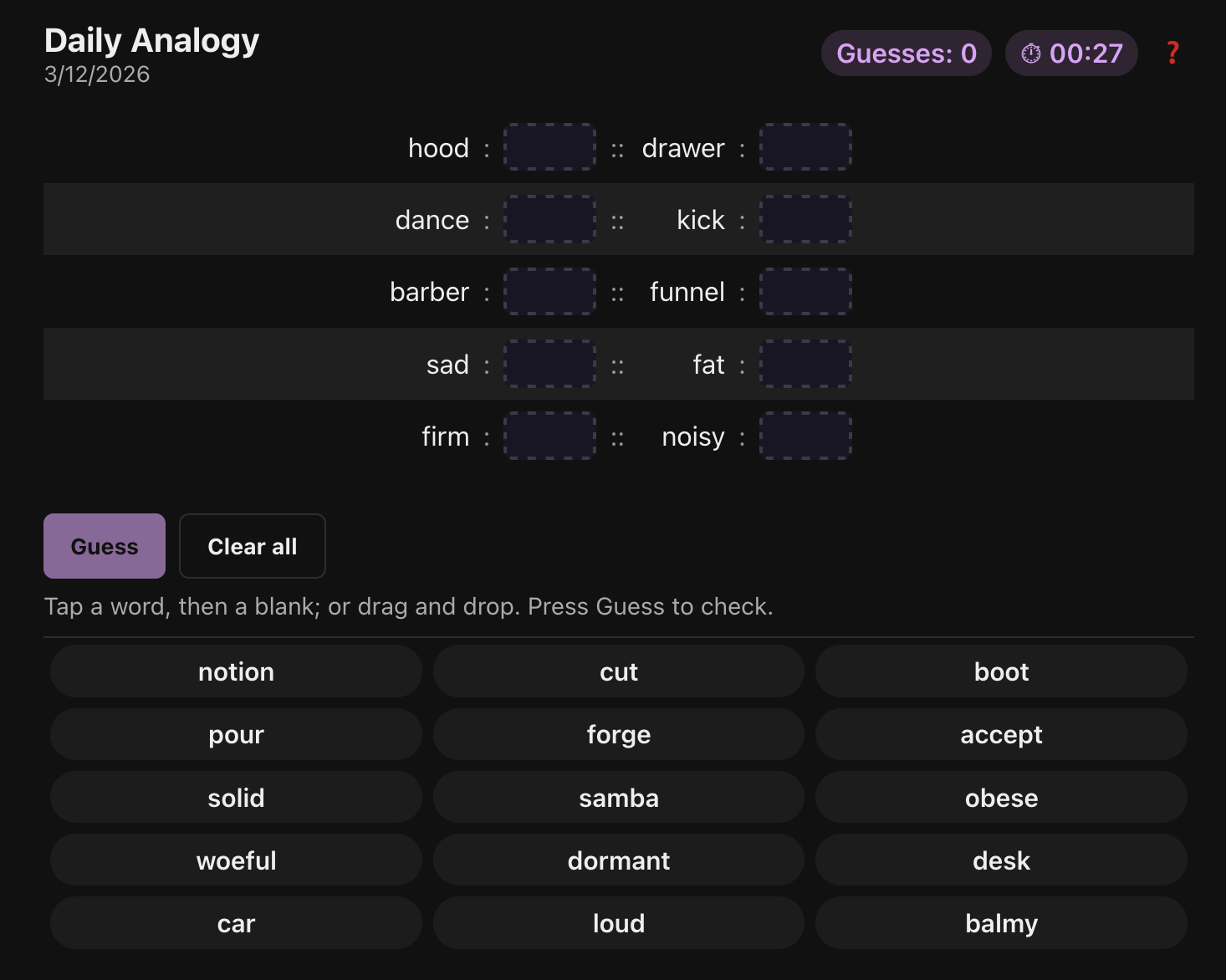Image resolution: width=1226 pixels, height=980 pixels.
Task: Click the red question mark help icon
Action: pos(1172,54)
